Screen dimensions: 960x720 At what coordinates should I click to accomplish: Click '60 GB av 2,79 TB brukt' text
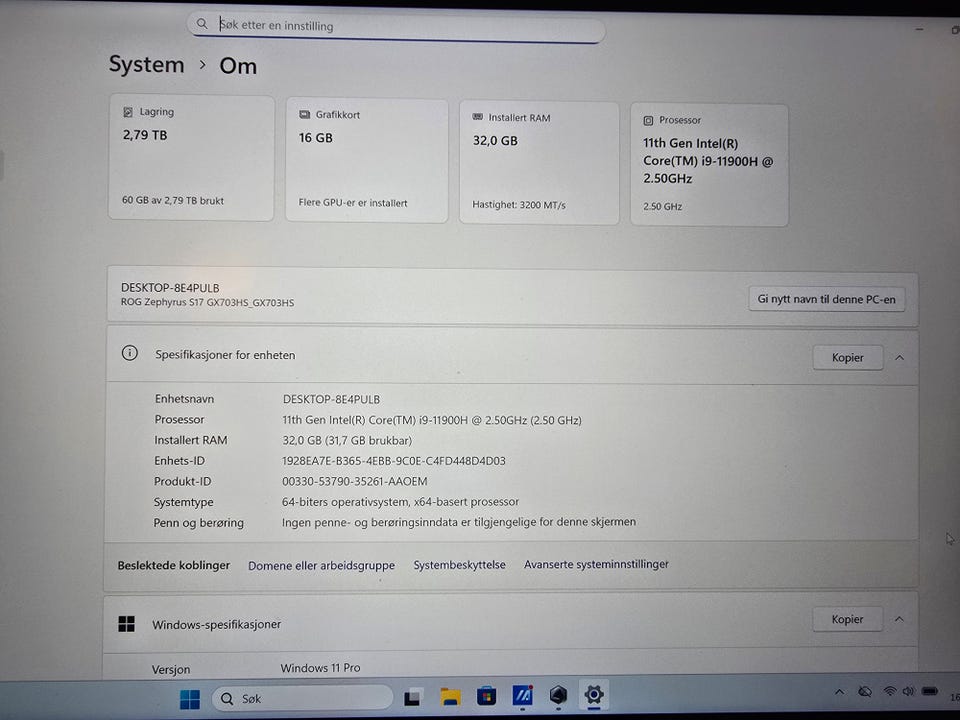tap(173, 200)
